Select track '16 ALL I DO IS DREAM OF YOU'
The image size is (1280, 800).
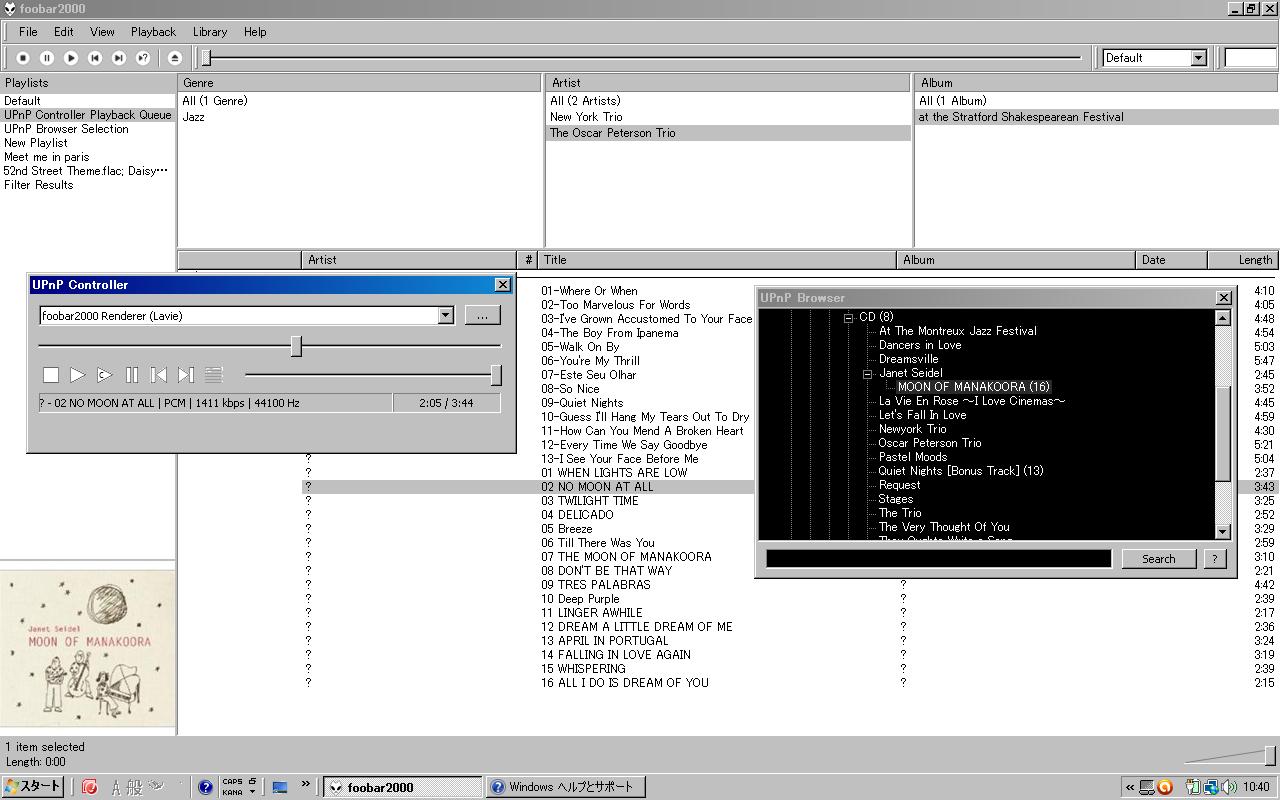coord(625,683)
